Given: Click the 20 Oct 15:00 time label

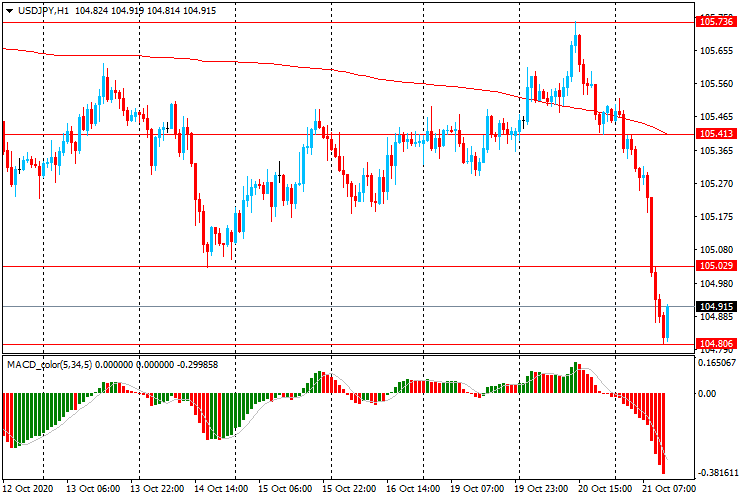Looking at the screenshot, I should tap(605, 488).
